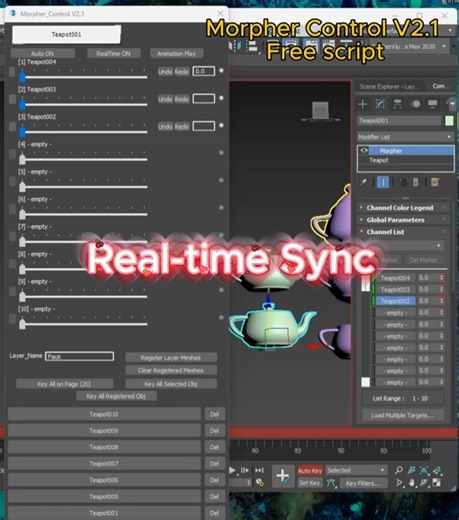Select the Field-of-View navigation tool
This screenshot has height=520, width=459.
(399, 483)
